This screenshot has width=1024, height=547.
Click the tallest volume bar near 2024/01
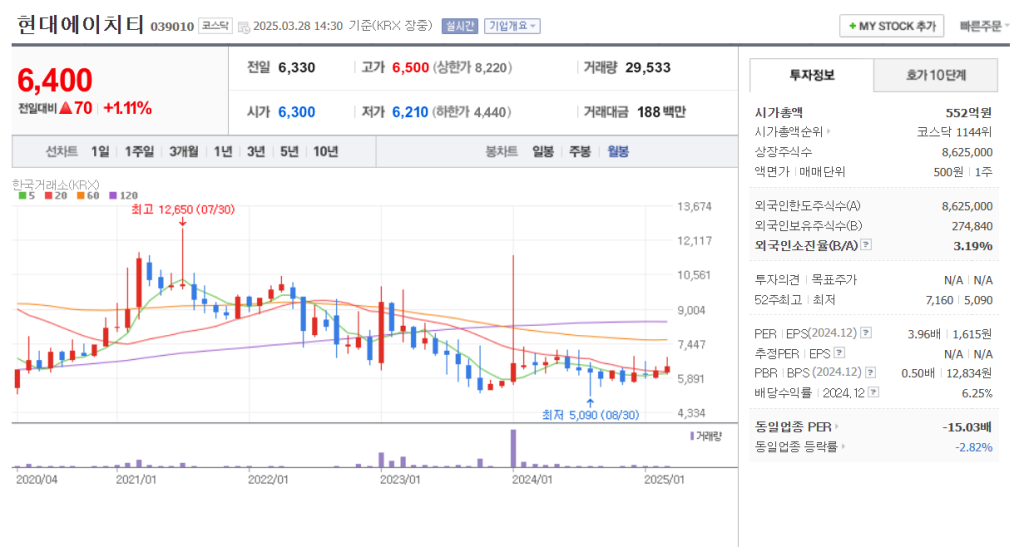513,448
